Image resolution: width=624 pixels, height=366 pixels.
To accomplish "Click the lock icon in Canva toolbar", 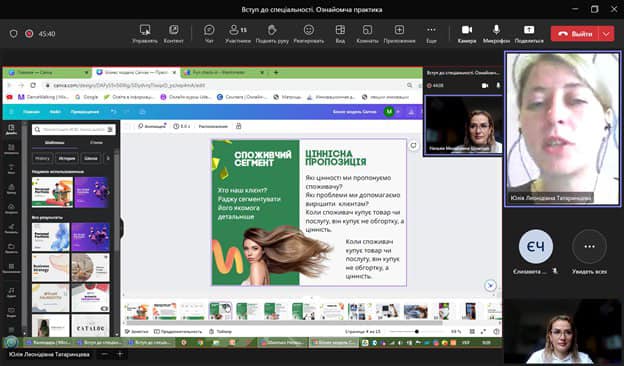I will click(238, 126).
